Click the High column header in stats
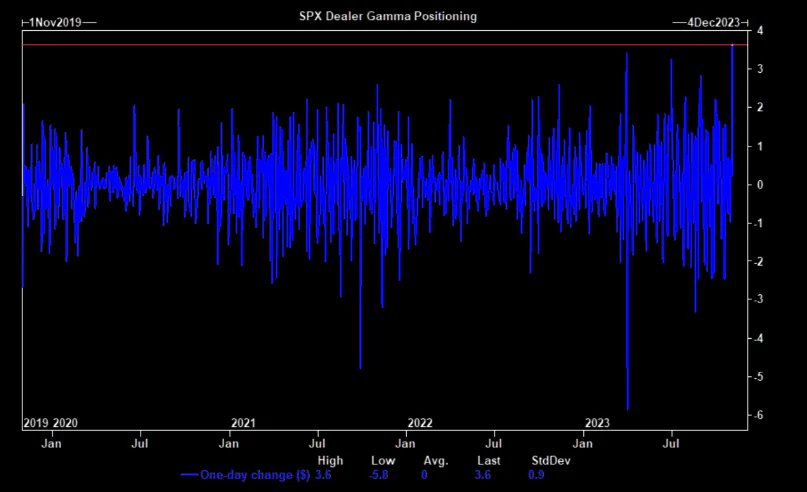 pos(329,460)
